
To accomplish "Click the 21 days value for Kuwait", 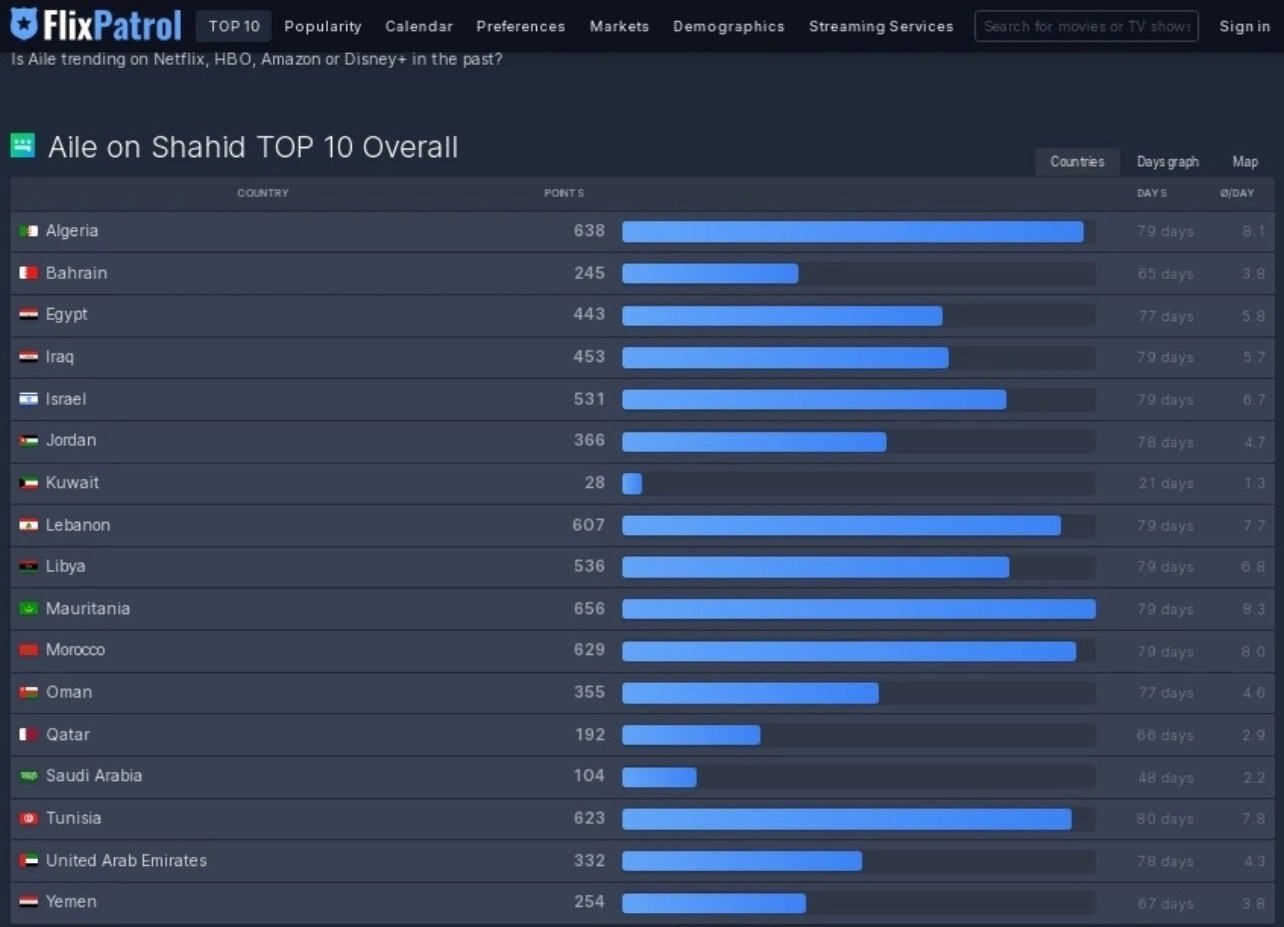I will [x=1166, y=484].
